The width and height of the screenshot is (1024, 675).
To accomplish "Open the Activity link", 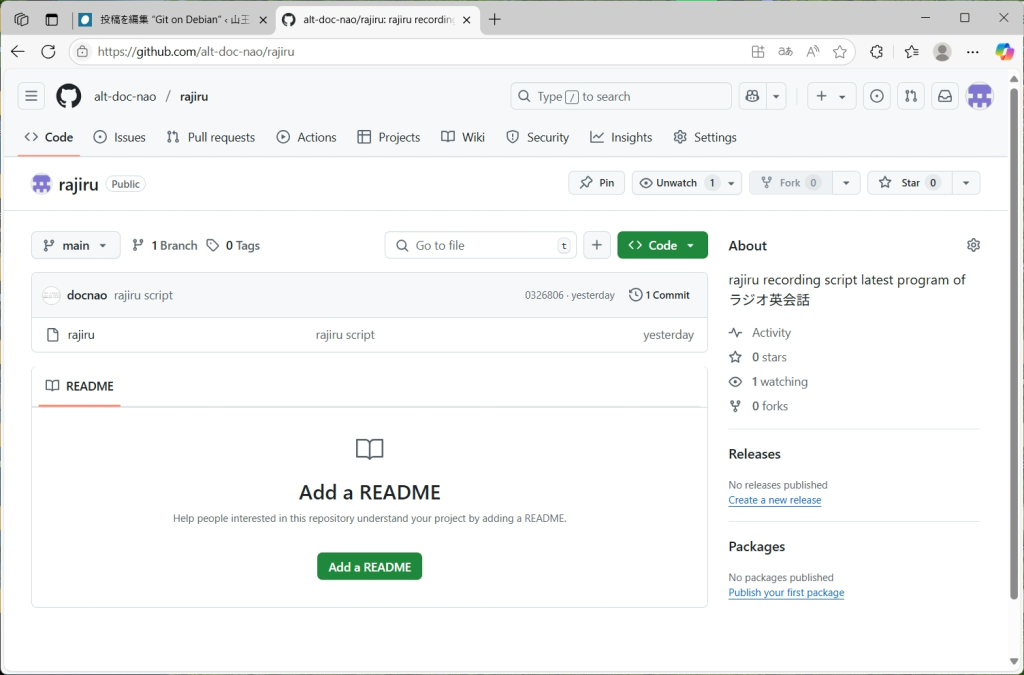I will click(760, 333).
